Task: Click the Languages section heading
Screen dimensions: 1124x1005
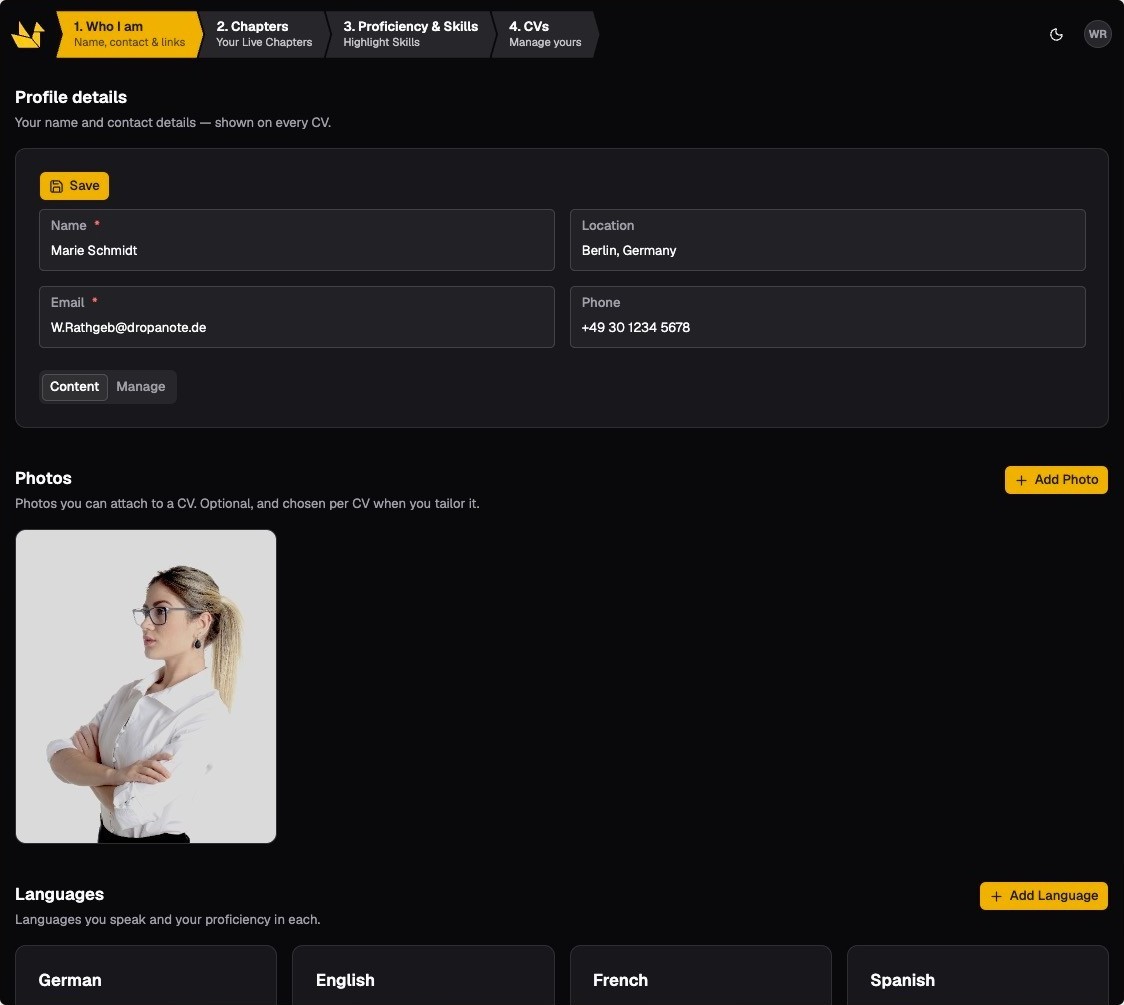Action: (59, 894)
